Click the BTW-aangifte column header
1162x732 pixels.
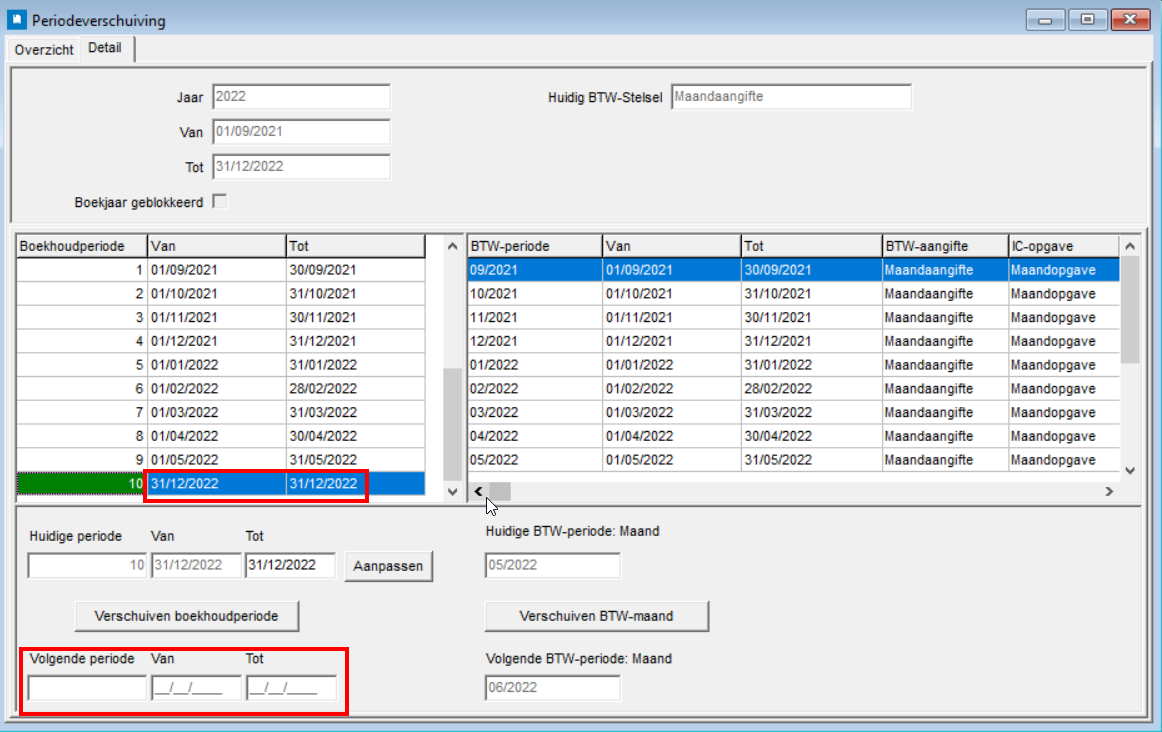[943, 246]
